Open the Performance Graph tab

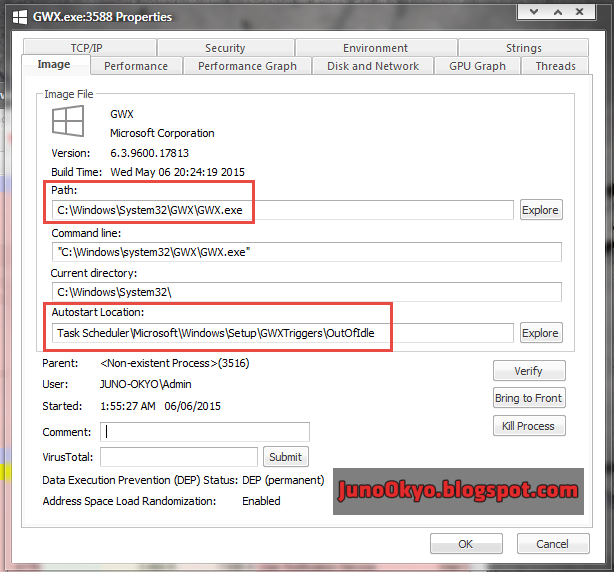[247, 66]
